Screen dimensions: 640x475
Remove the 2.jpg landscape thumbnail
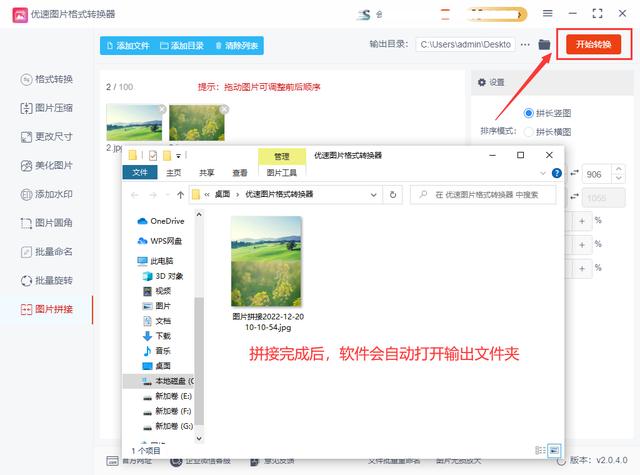pos(162,109)
